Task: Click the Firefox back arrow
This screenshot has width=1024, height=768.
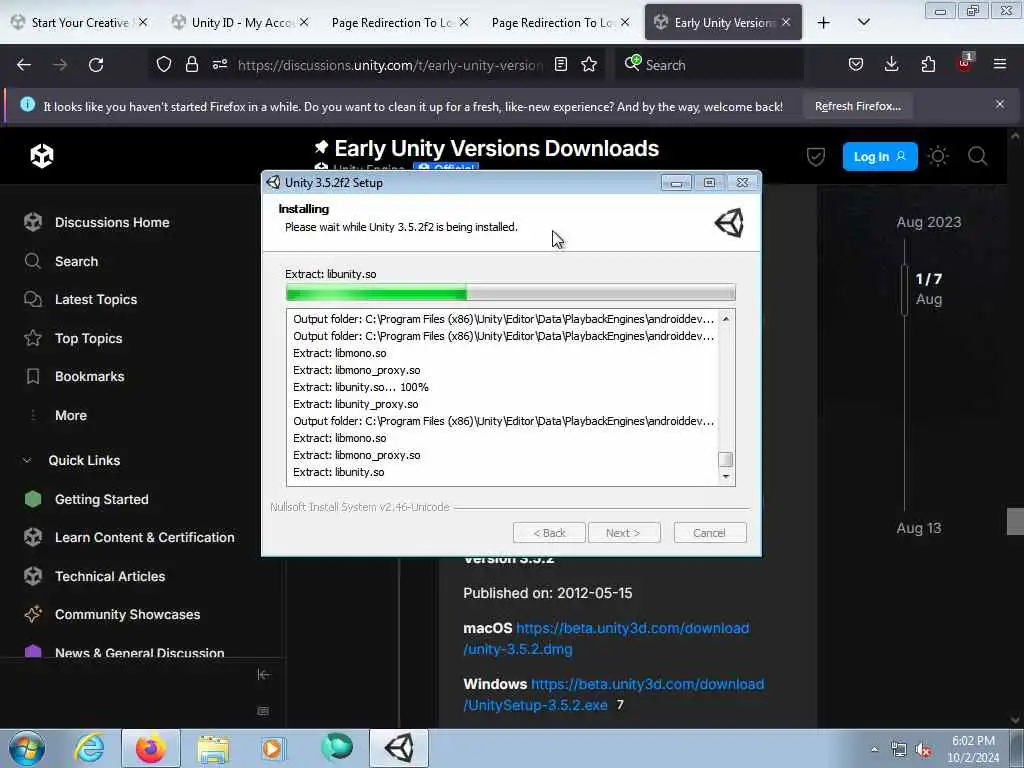Action: pos(24,65)
